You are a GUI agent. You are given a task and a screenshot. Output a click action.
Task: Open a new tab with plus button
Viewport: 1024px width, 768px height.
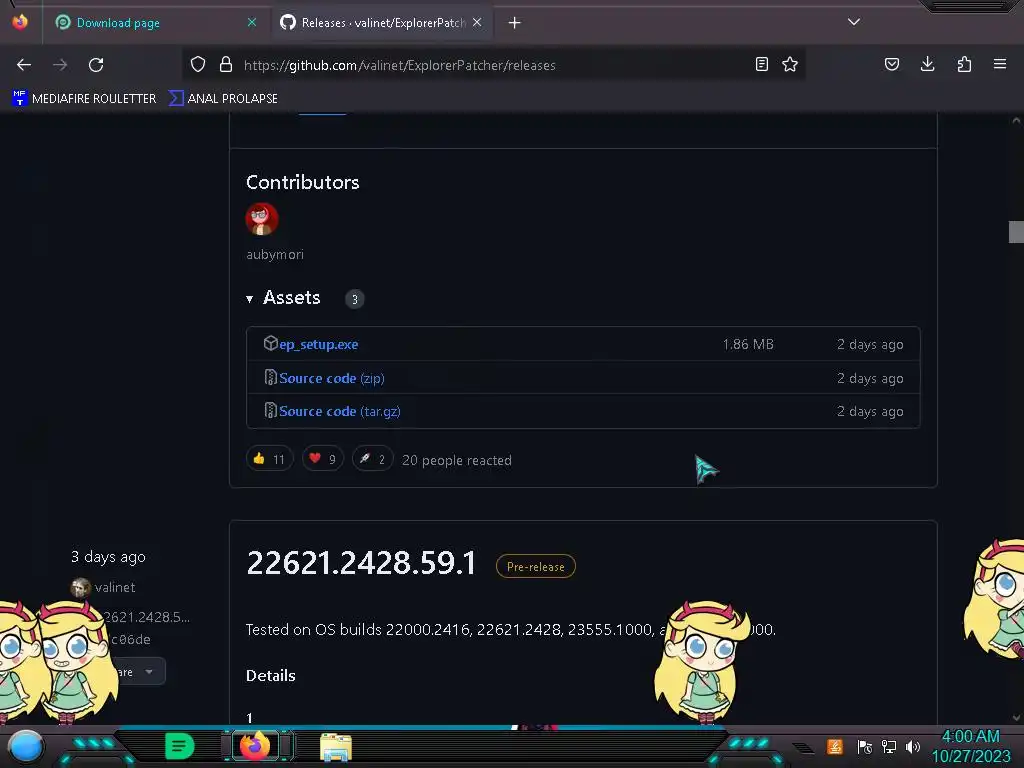[515, 23]
